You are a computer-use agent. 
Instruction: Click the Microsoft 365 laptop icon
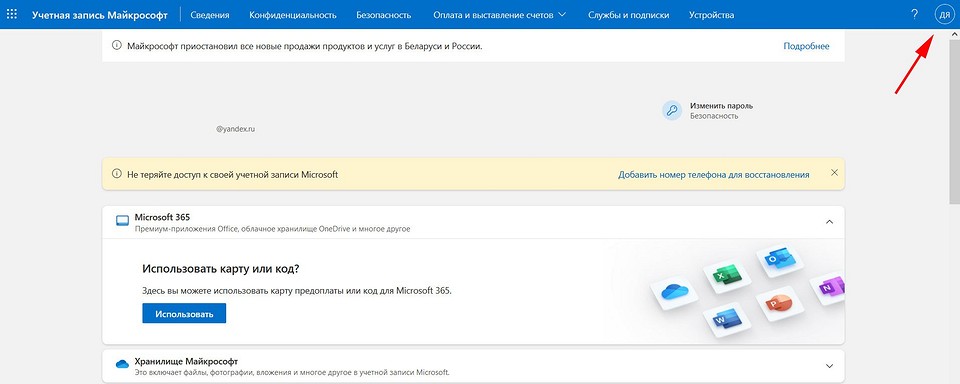point(122,221)
